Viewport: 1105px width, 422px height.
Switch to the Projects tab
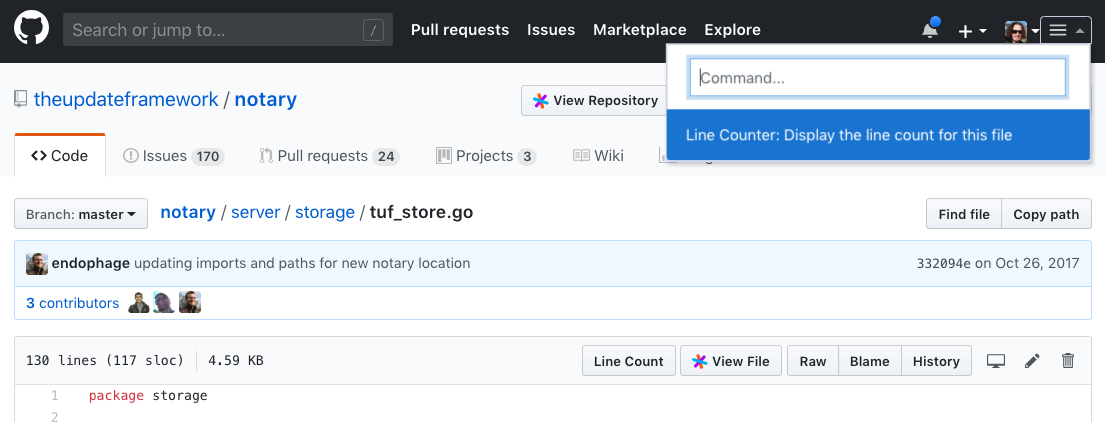(486, 156)
